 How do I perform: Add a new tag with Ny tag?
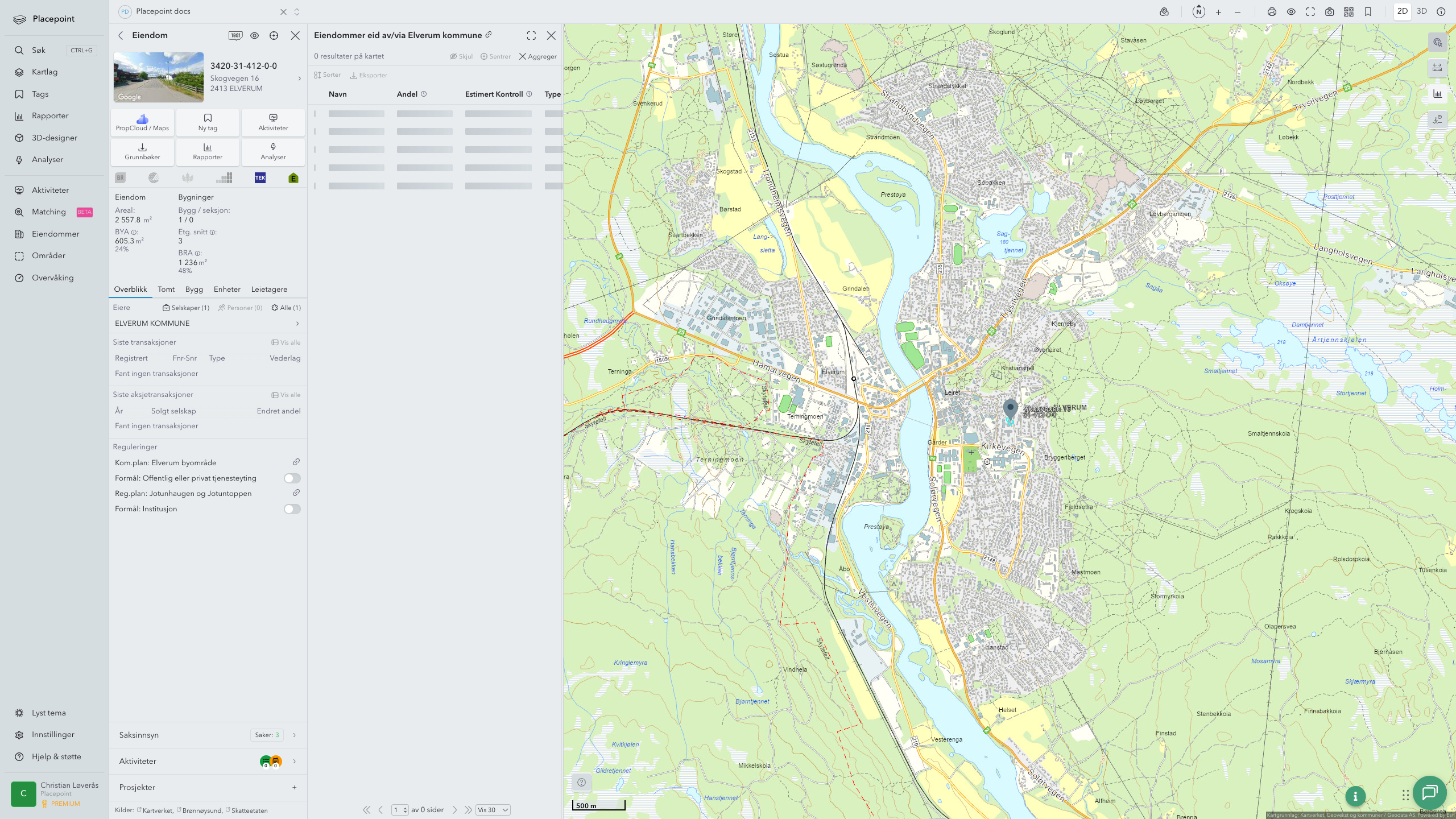[x=208, y=122]
